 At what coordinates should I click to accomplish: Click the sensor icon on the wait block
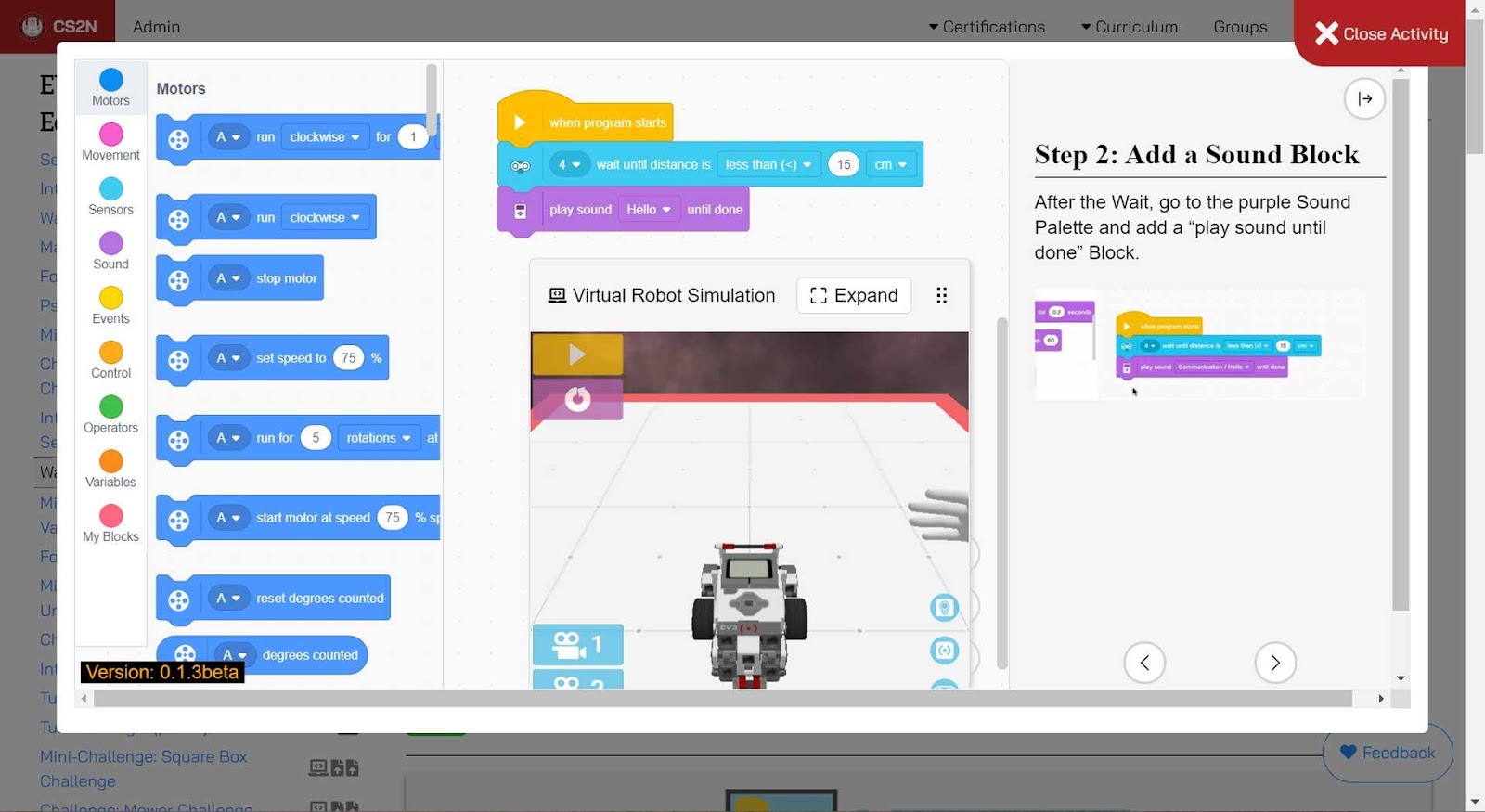520,166
